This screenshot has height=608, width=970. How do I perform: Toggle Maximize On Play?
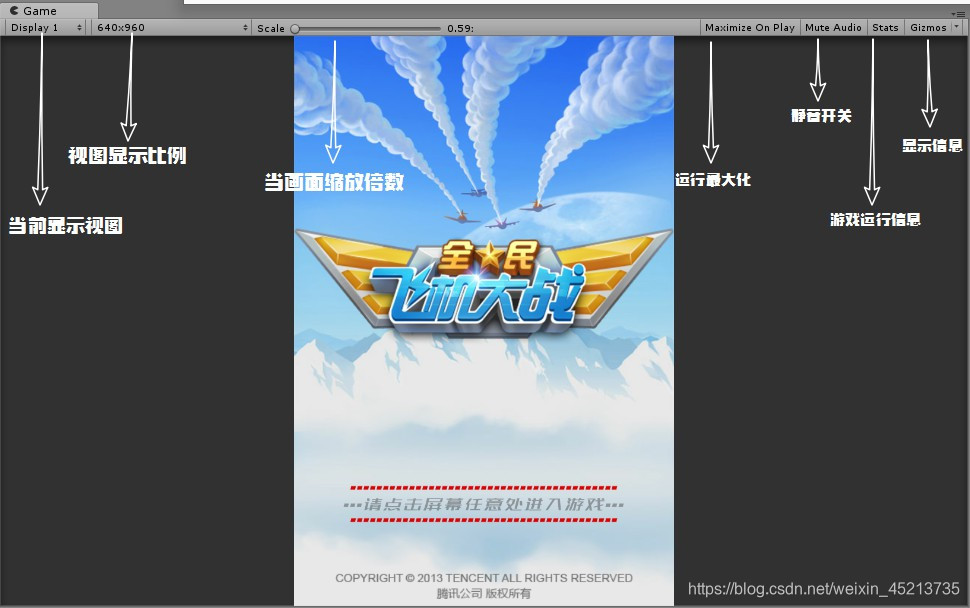pos(750,27)
